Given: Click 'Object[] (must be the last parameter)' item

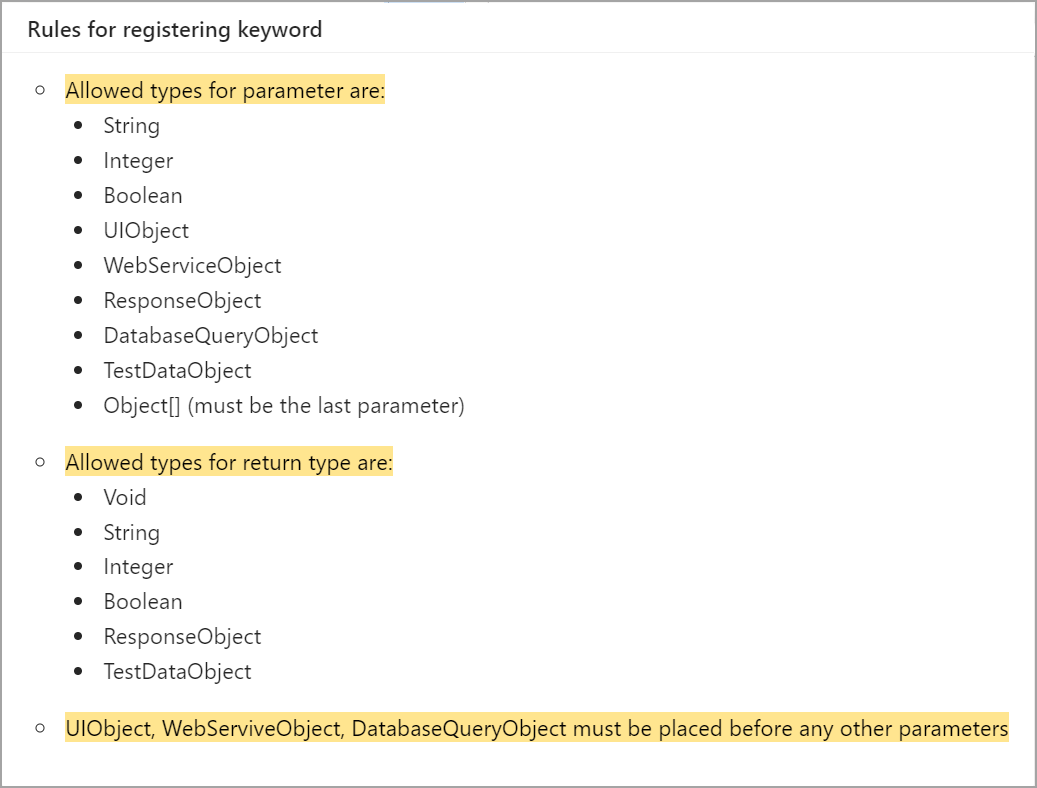Looking at the screenshot, I should pos(284,406).
